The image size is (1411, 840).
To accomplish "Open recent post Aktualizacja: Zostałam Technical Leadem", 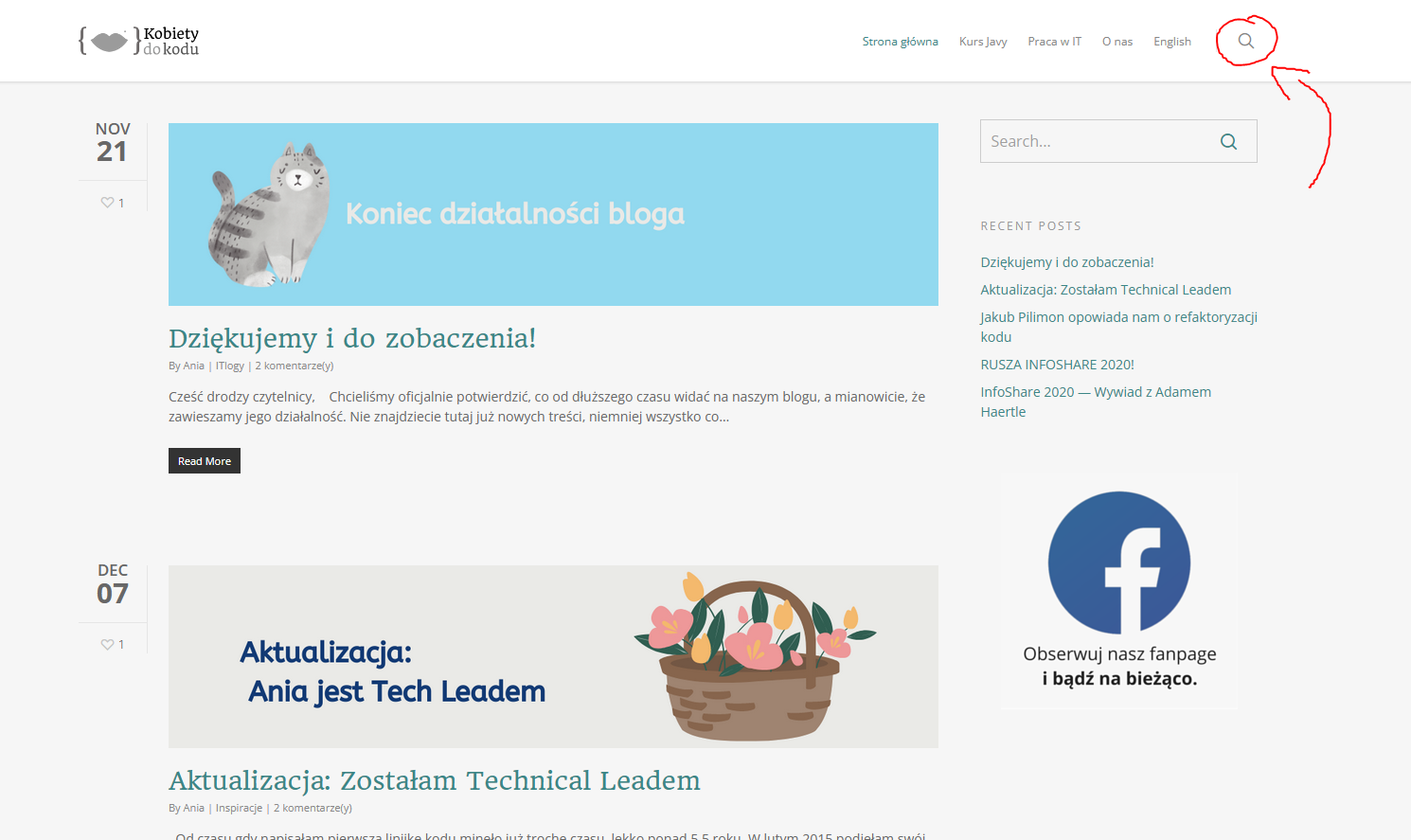I will [x=1106, y=290].
